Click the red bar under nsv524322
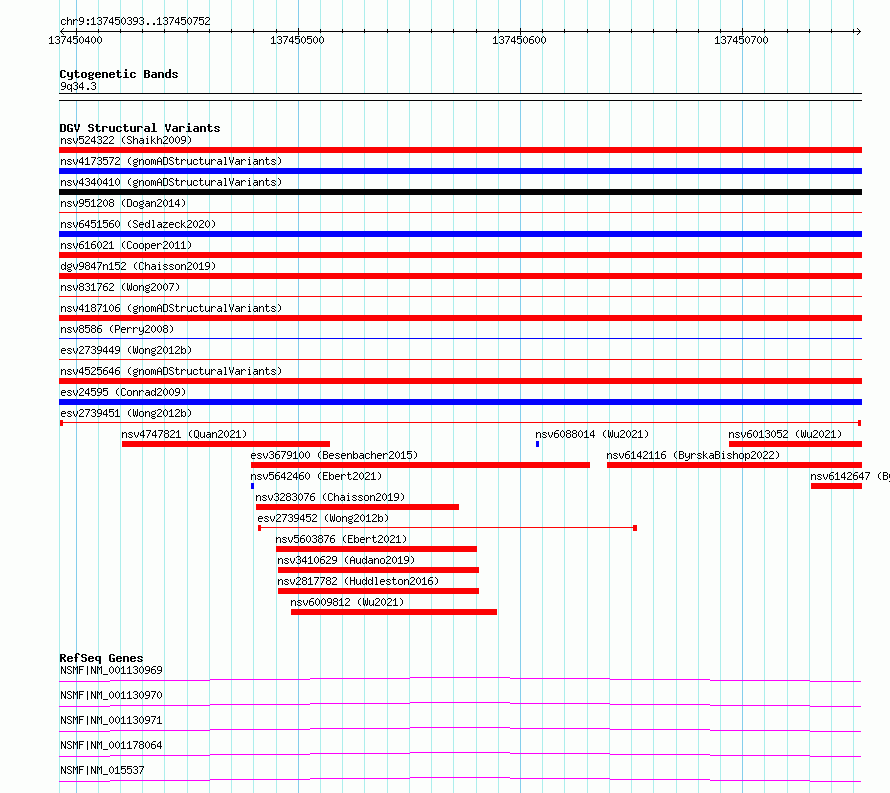Viewport: 890px width, 793px height. click(460, 150)
